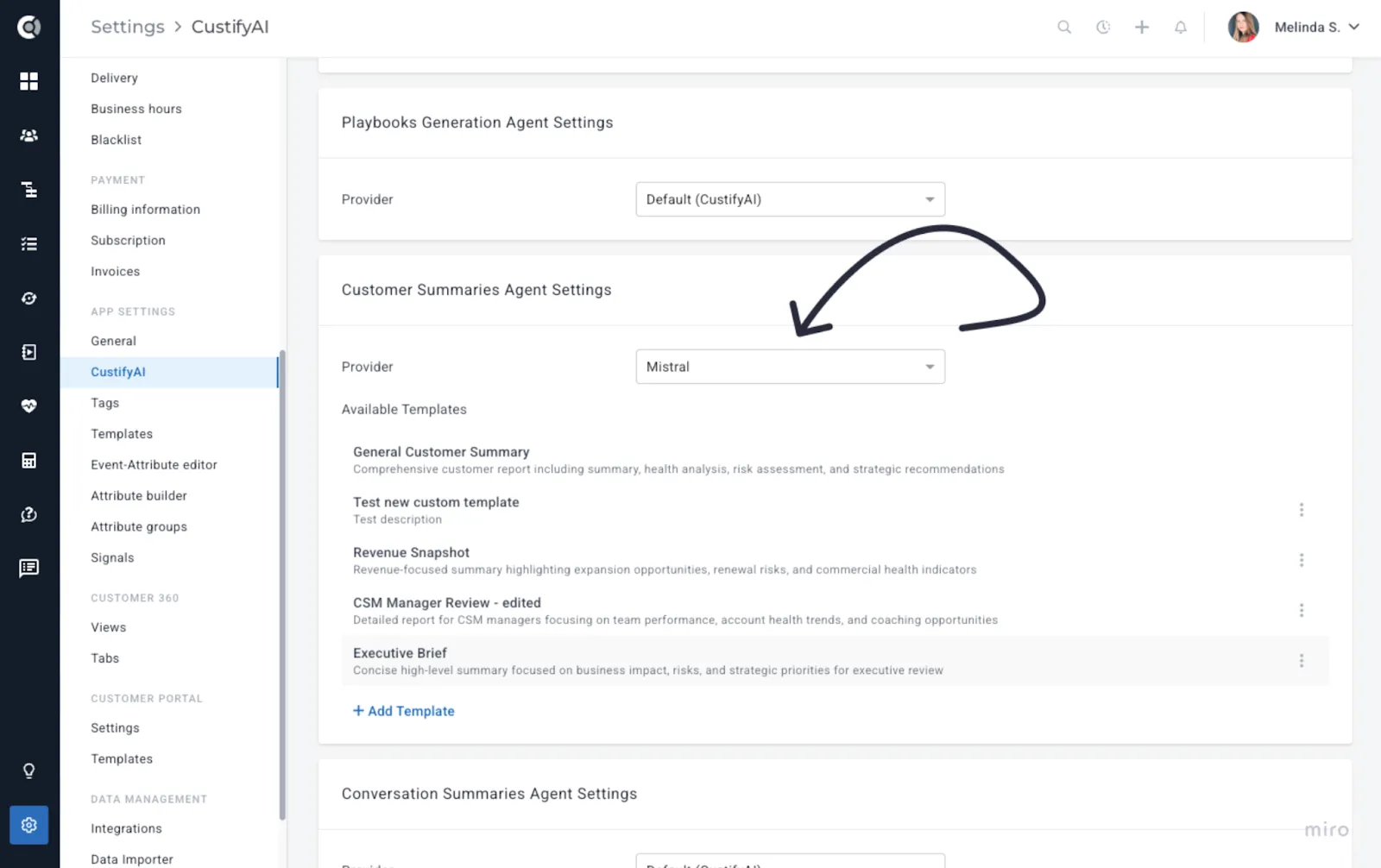
Task: Open options menu for Test new custom template
Action: tap(1302, 510)
